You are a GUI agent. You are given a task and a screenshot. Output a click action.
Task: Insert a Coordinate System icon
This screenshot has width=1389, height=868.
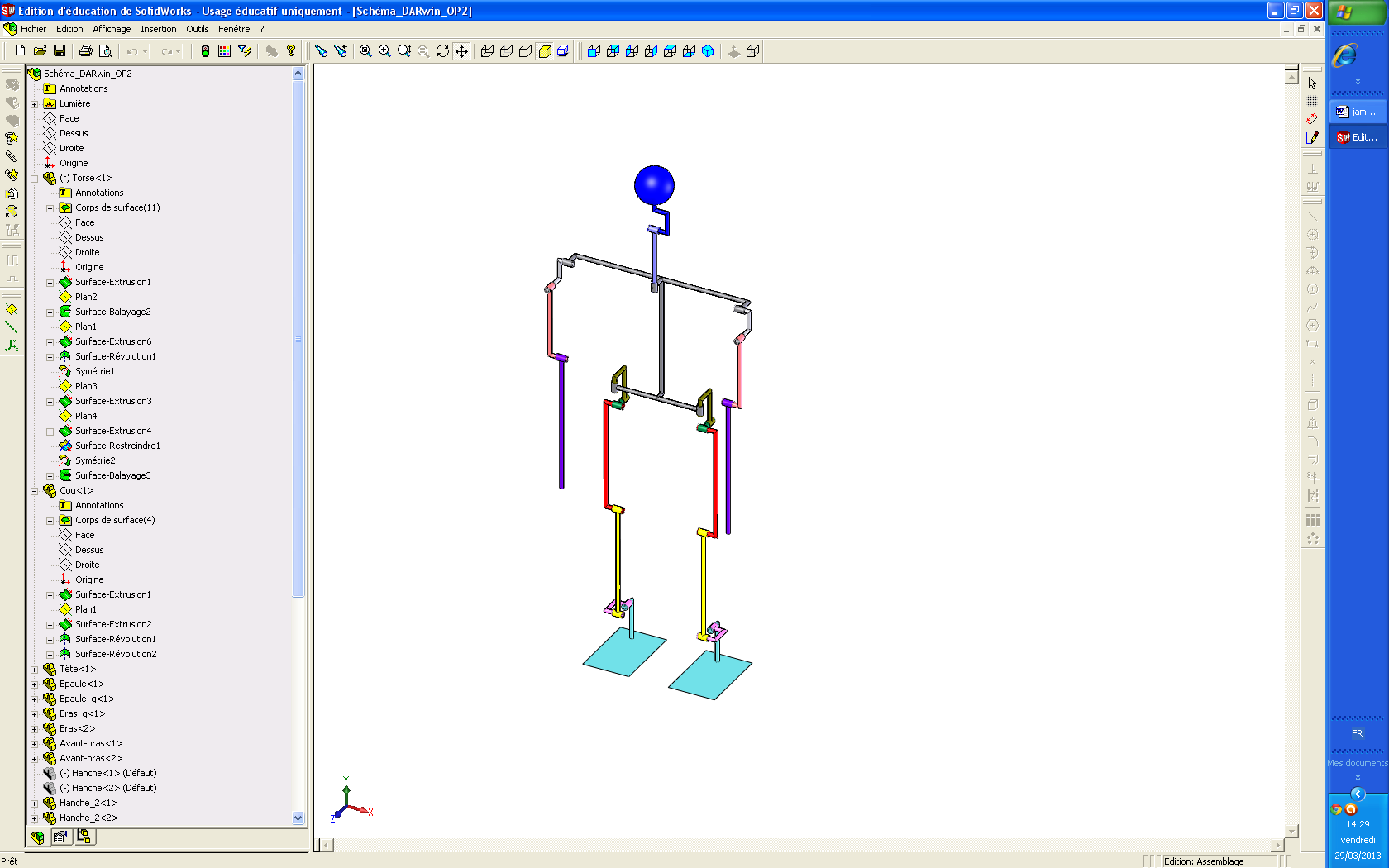11,346
